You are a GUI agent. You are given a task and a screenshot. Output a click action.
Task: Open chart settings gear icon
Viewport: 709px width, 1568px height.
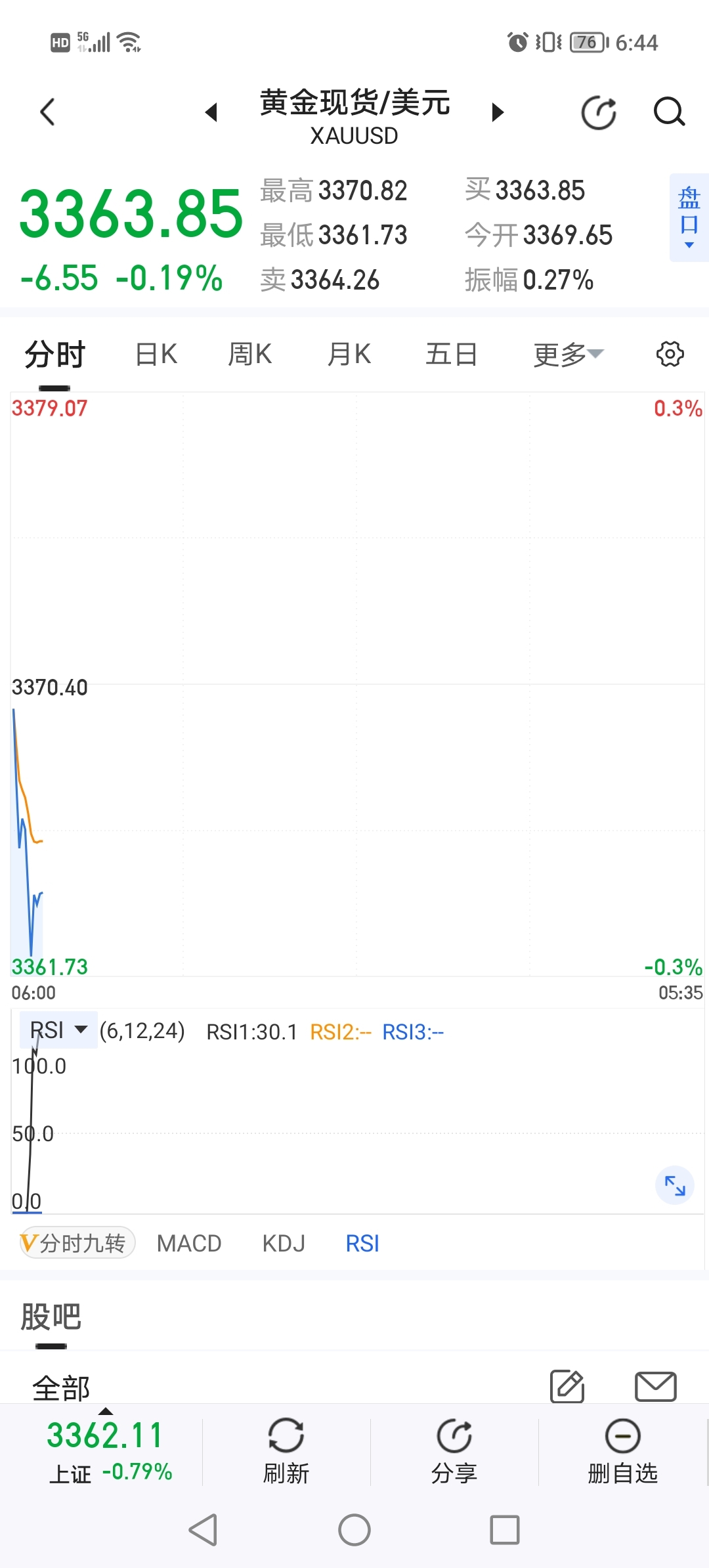670,354
